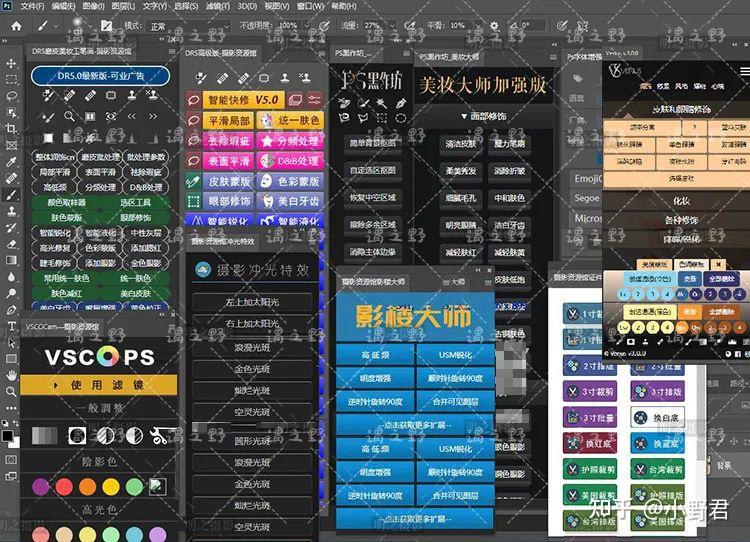Toggle pressure for opacity icon
The image size is (750, 542).
[x=324, y=25]
